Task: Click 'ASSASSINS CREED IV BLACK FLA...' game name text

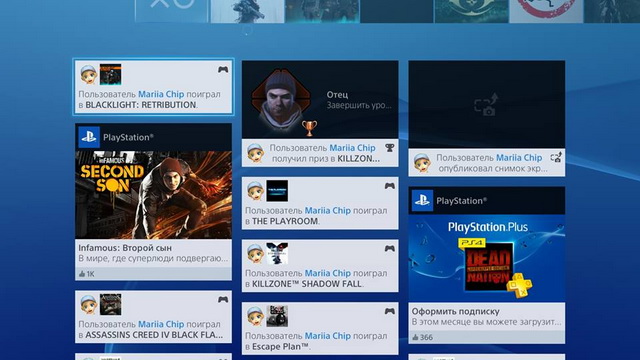Action: [x=154, y=335]
